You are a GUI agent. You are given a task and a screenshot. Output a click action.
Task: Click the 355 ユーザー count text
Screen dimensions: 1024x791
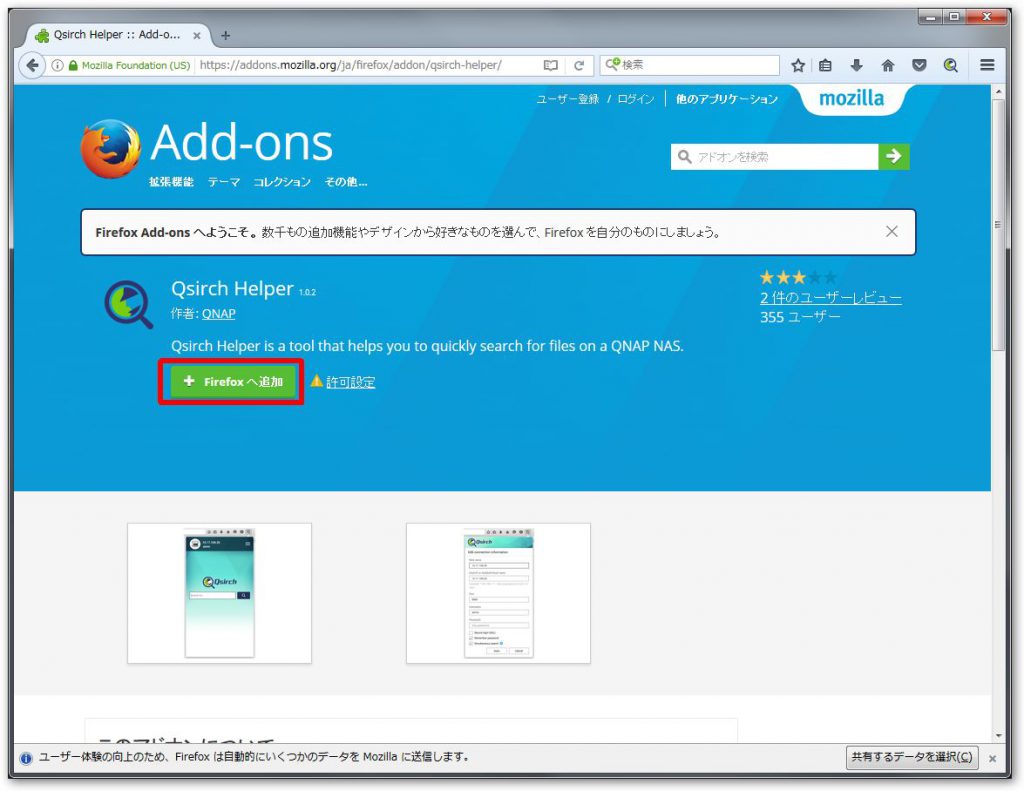pos(800,317)
